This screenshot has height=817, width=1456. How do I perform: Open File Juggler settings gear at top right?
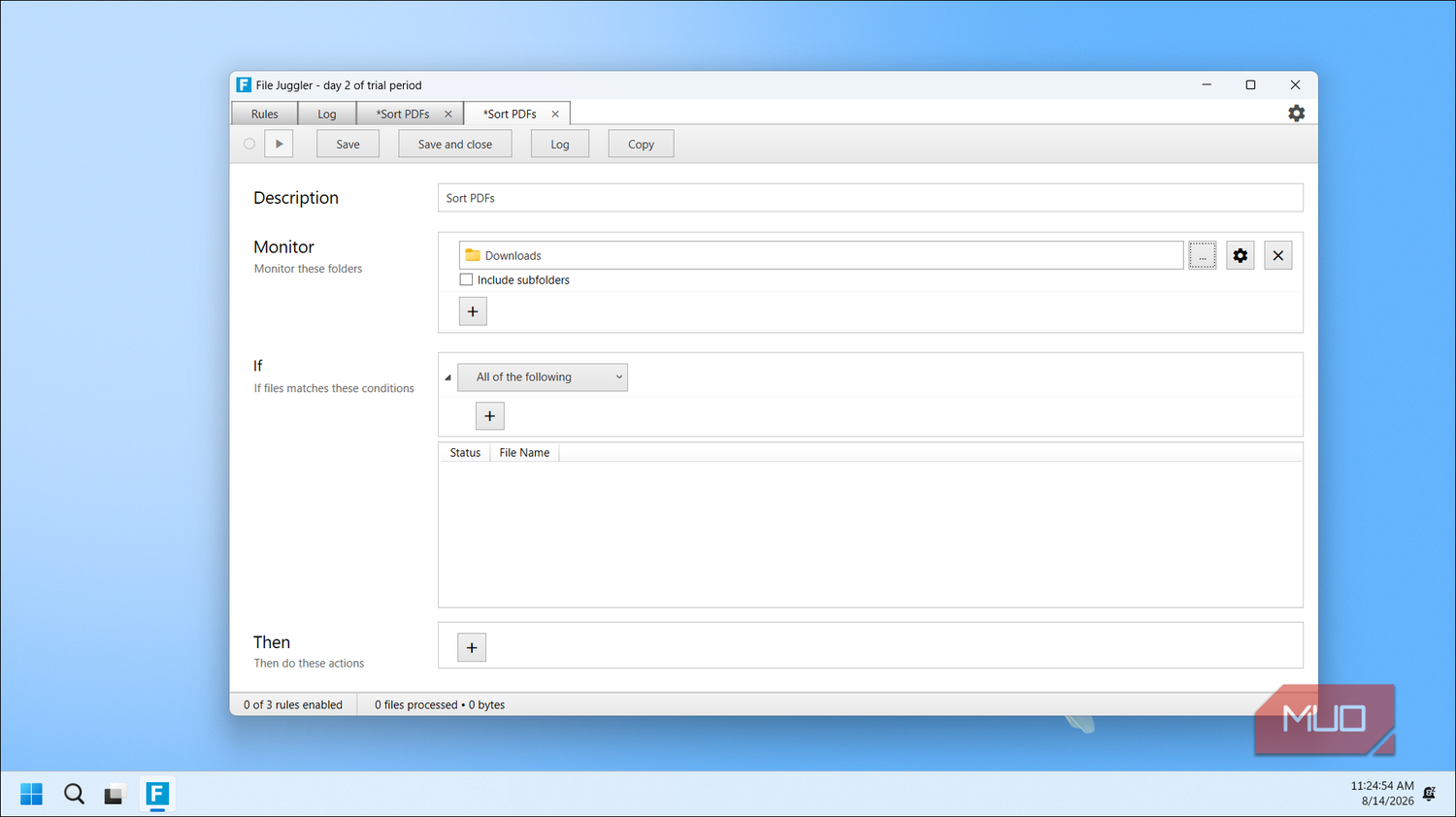coord(1296,114)
